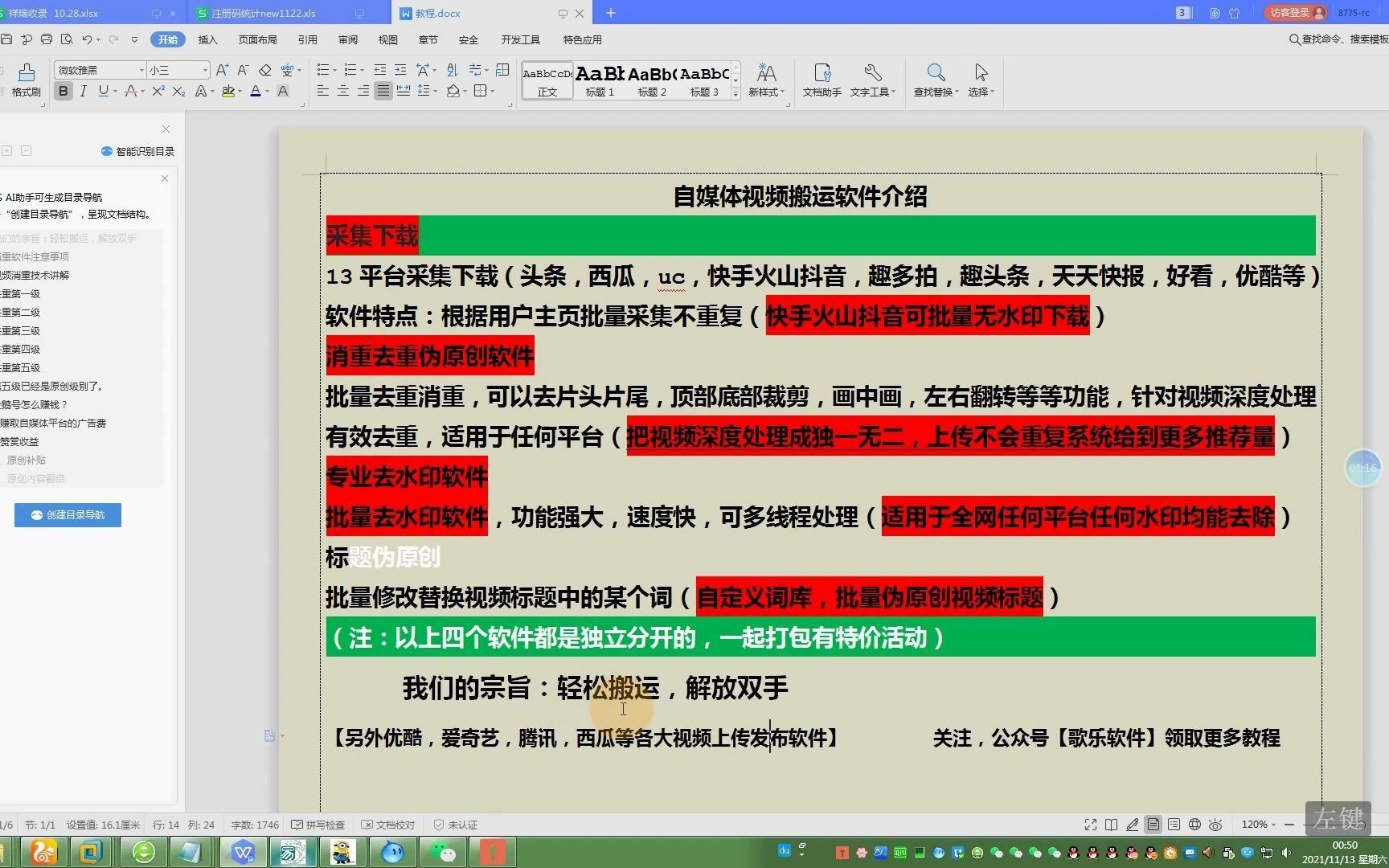Open Find and Replace (查找替换) dropdown
Viewport: 1389px width, 868px height.
click(936, 80)
